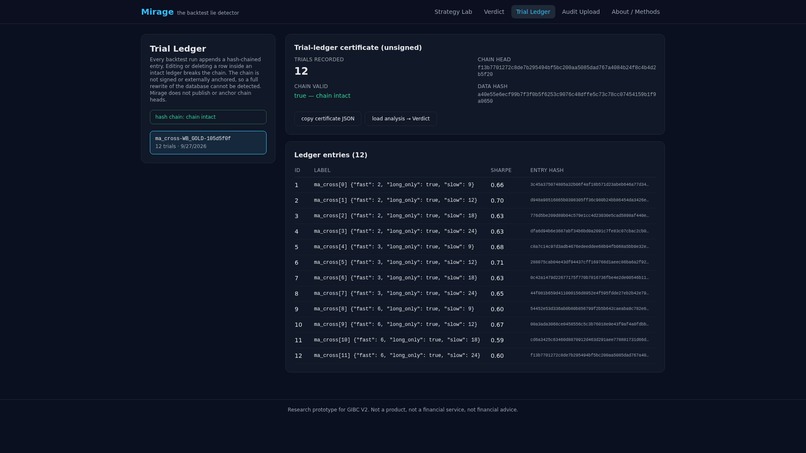Click the Trial-ledger certificate (unsigned) heading
This screenshot has width=806, height=453.
point(358,47)
